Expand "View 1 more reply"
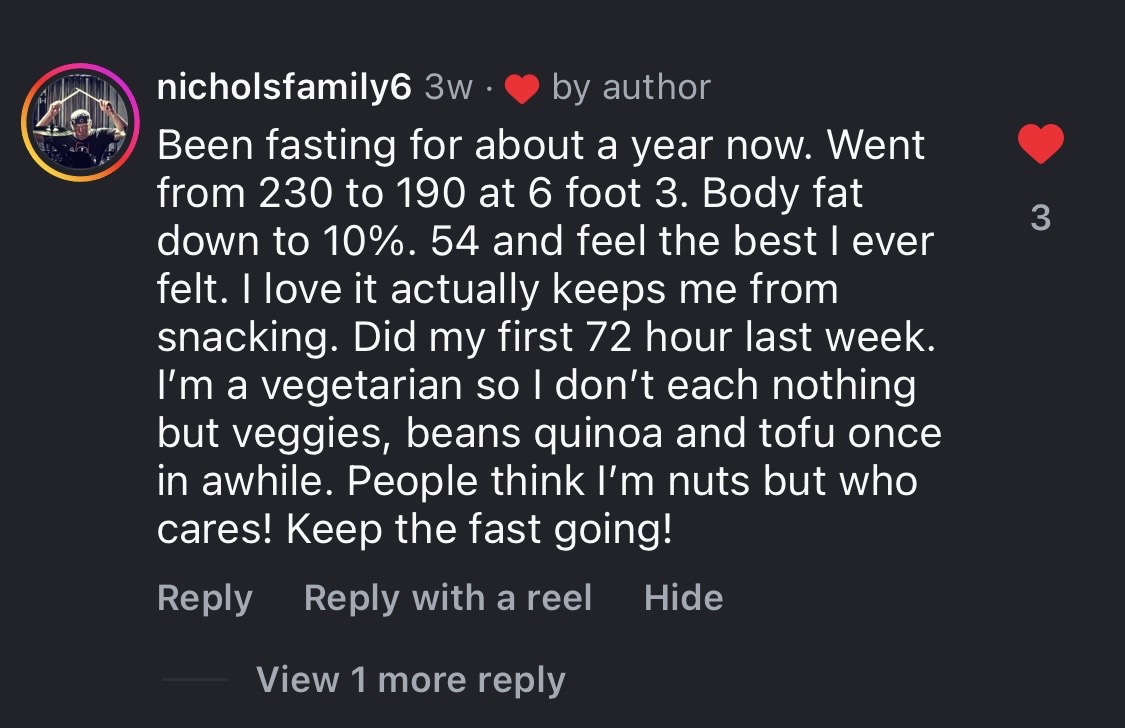The width and height of the screenshot is (1125, 728). point(410,680)
